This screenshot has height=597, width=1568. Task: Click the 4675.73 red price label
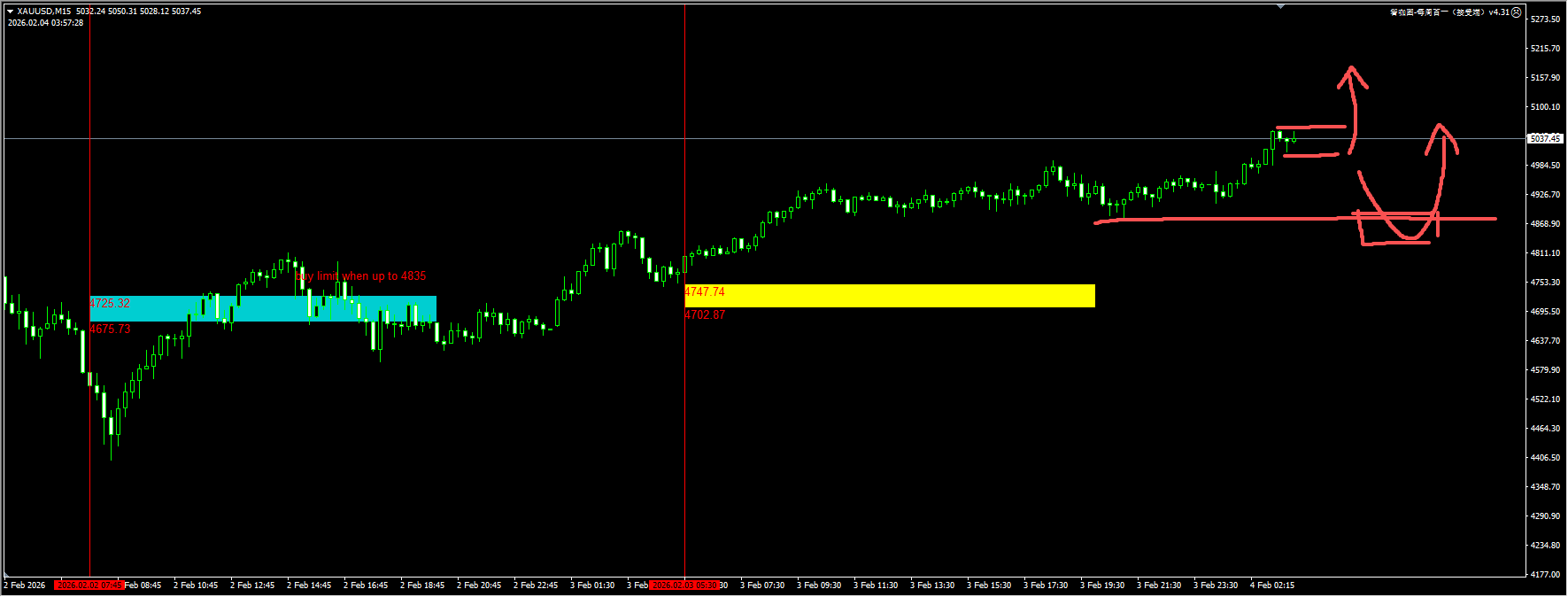click(x=110, y=329)
